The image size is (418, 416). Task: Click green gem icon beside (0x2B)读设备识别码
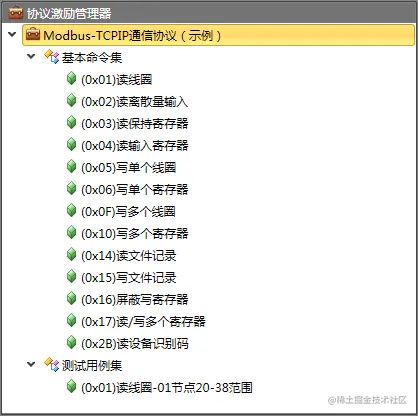tap(71, 343)
